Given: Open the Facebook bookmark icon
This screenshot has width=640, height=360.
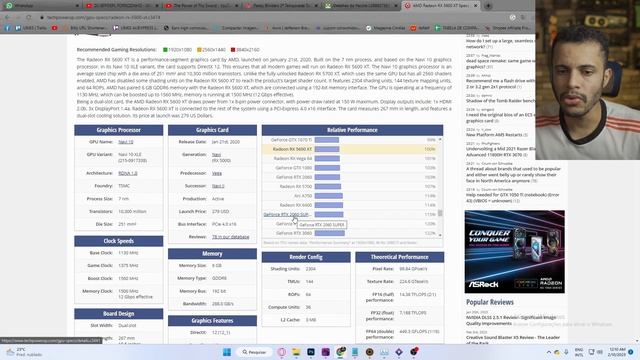Looking at the screenshot, I should 7,28.
